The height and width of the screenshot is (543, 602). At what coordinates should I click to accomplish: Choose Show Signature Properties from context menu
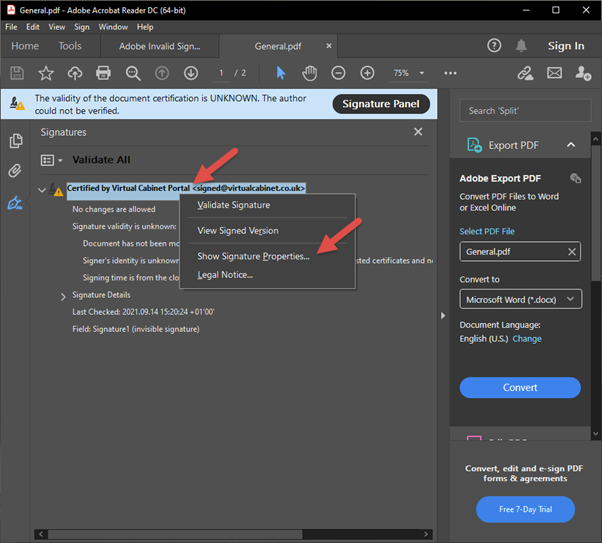253,256
